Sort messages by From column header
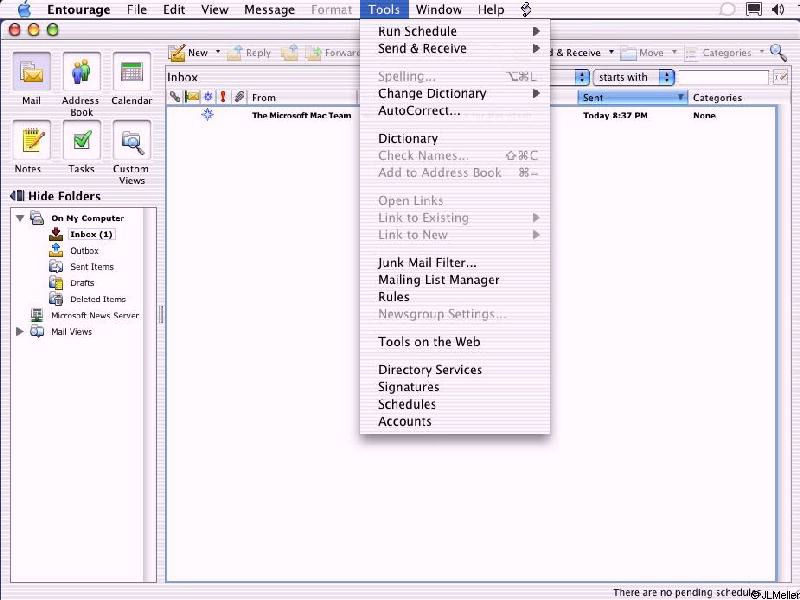The image size is (800, 600). pyautogui.click(x=303, y=97)
